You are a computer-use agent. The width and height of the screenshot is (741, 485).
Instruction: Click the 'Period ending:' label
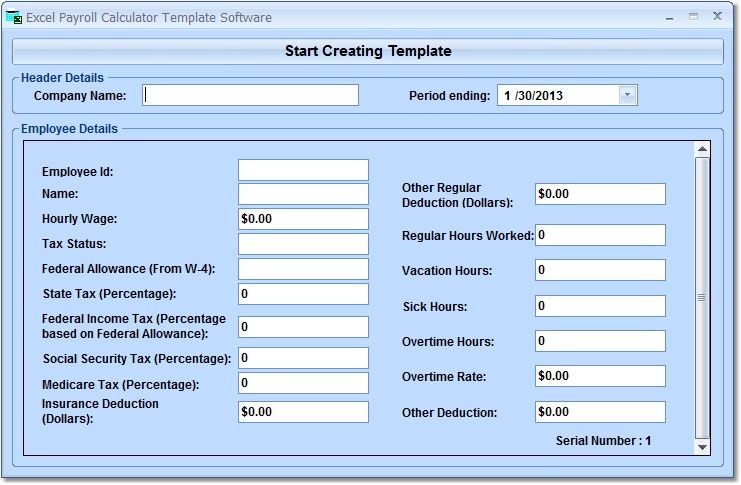(449, 96)
